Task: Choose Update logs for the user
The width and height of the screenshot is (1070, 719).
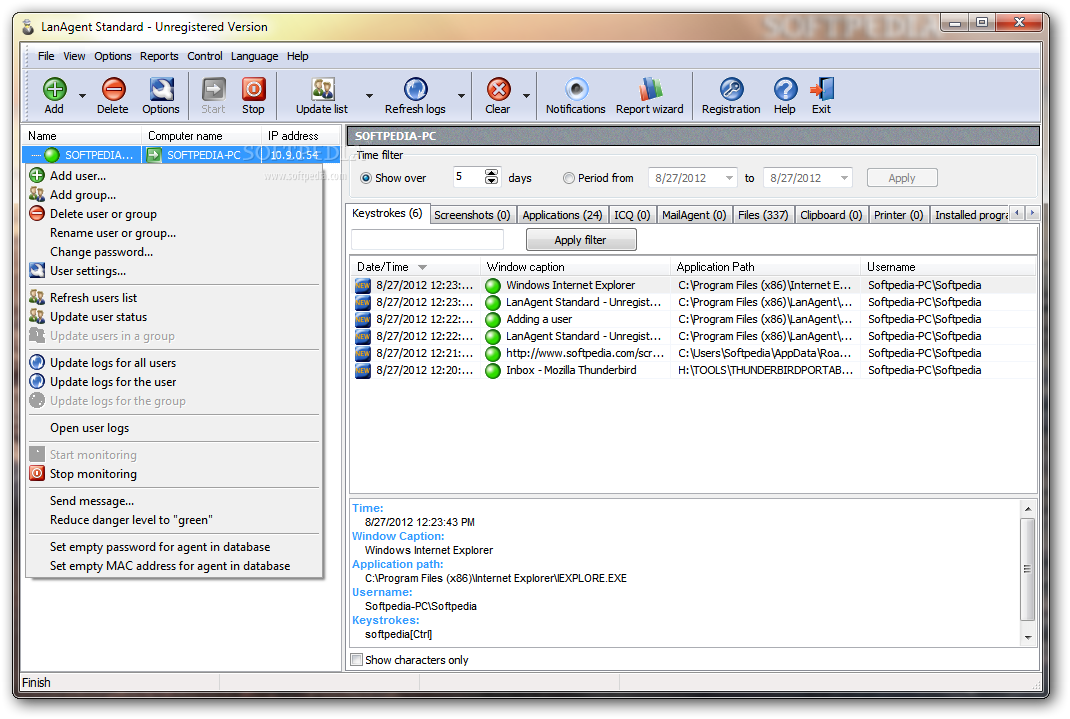Action: coord(113,382)
